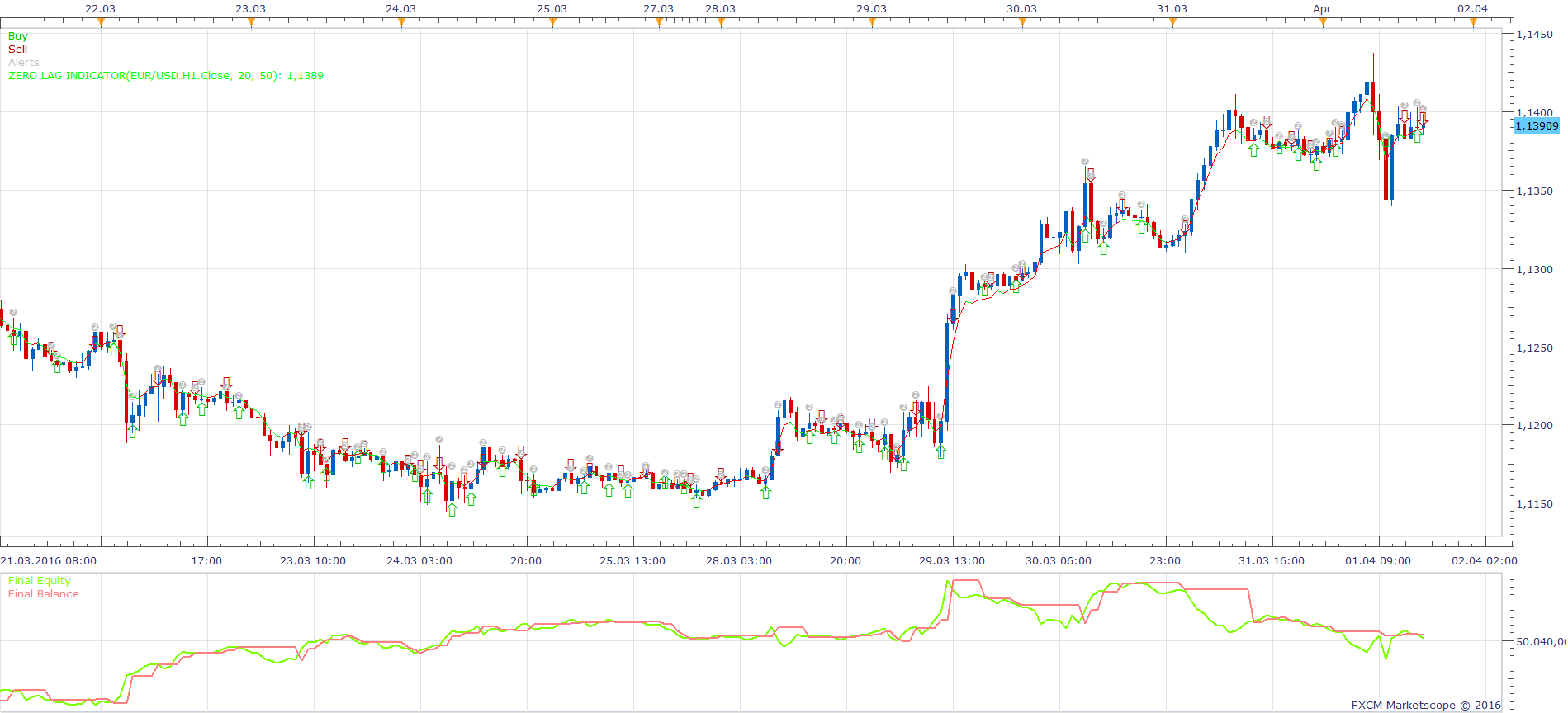This screenshot has height=713, width=1568.
Task: Click the 02.04 02:00 time label
Action: (1485, 561)
